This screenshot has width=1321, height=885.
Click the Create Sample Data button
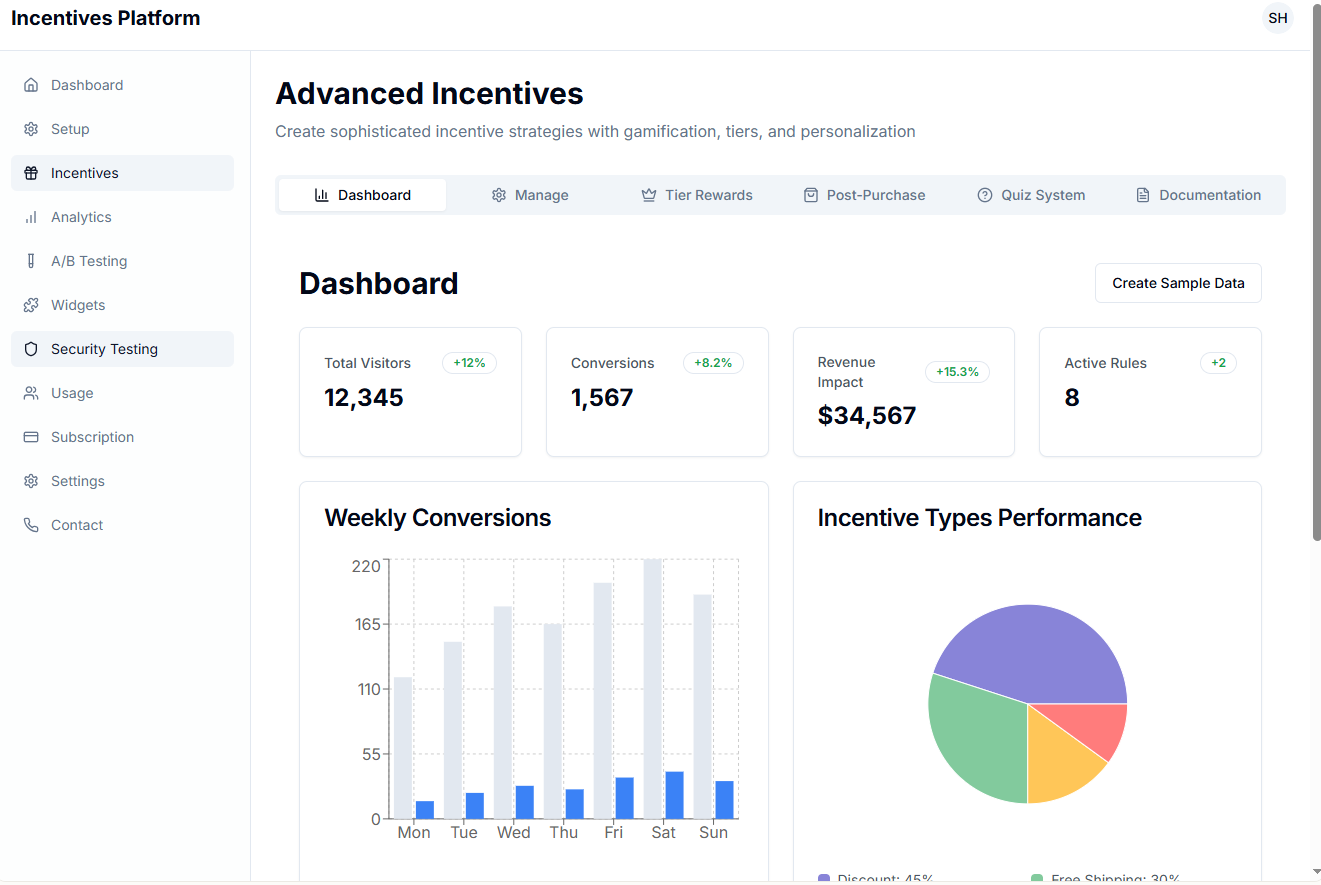1177,283
